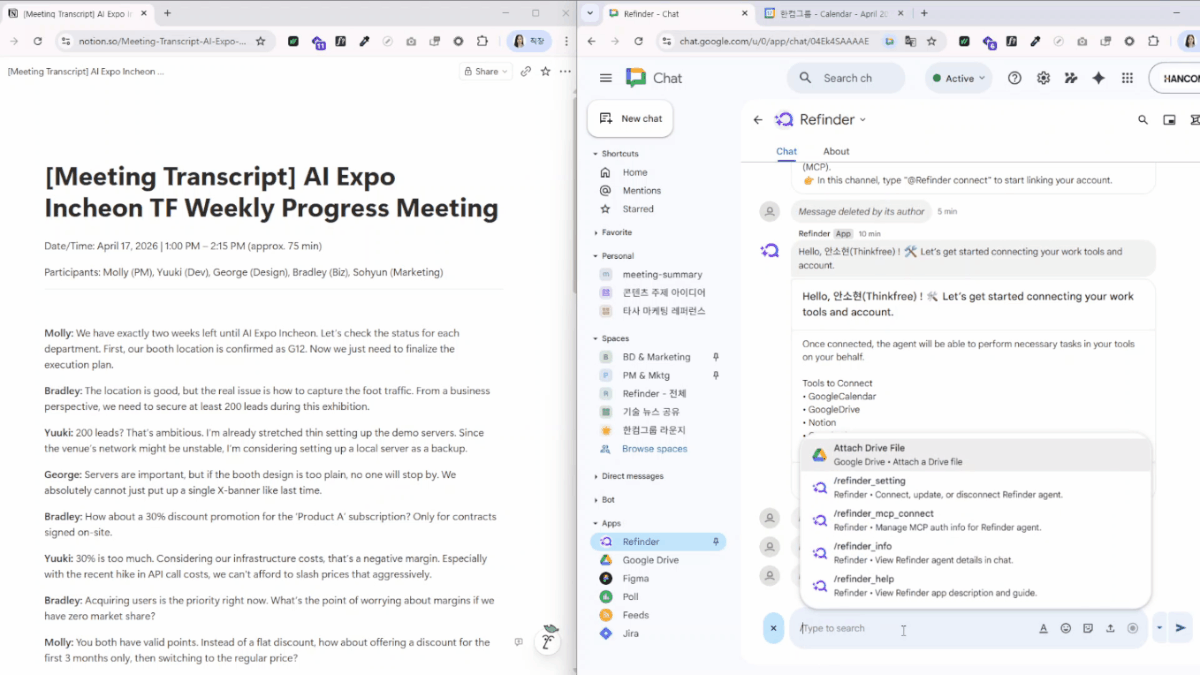
Task: Open the Active status dropdown
Action: (958, 77)
